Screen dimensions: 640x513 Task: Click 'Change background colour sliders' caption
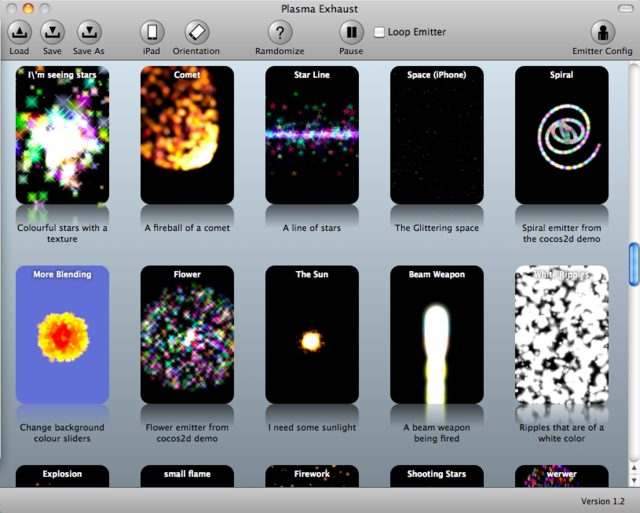(62, 433)
